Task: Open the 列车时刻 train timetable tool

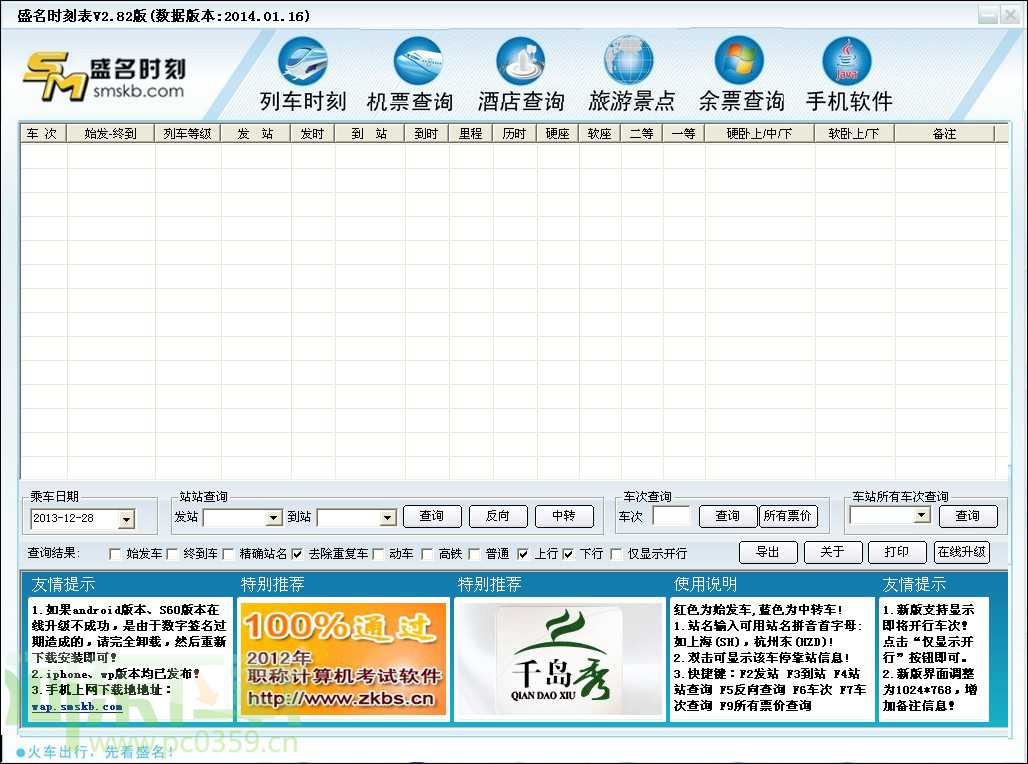Action: [302, 70]
